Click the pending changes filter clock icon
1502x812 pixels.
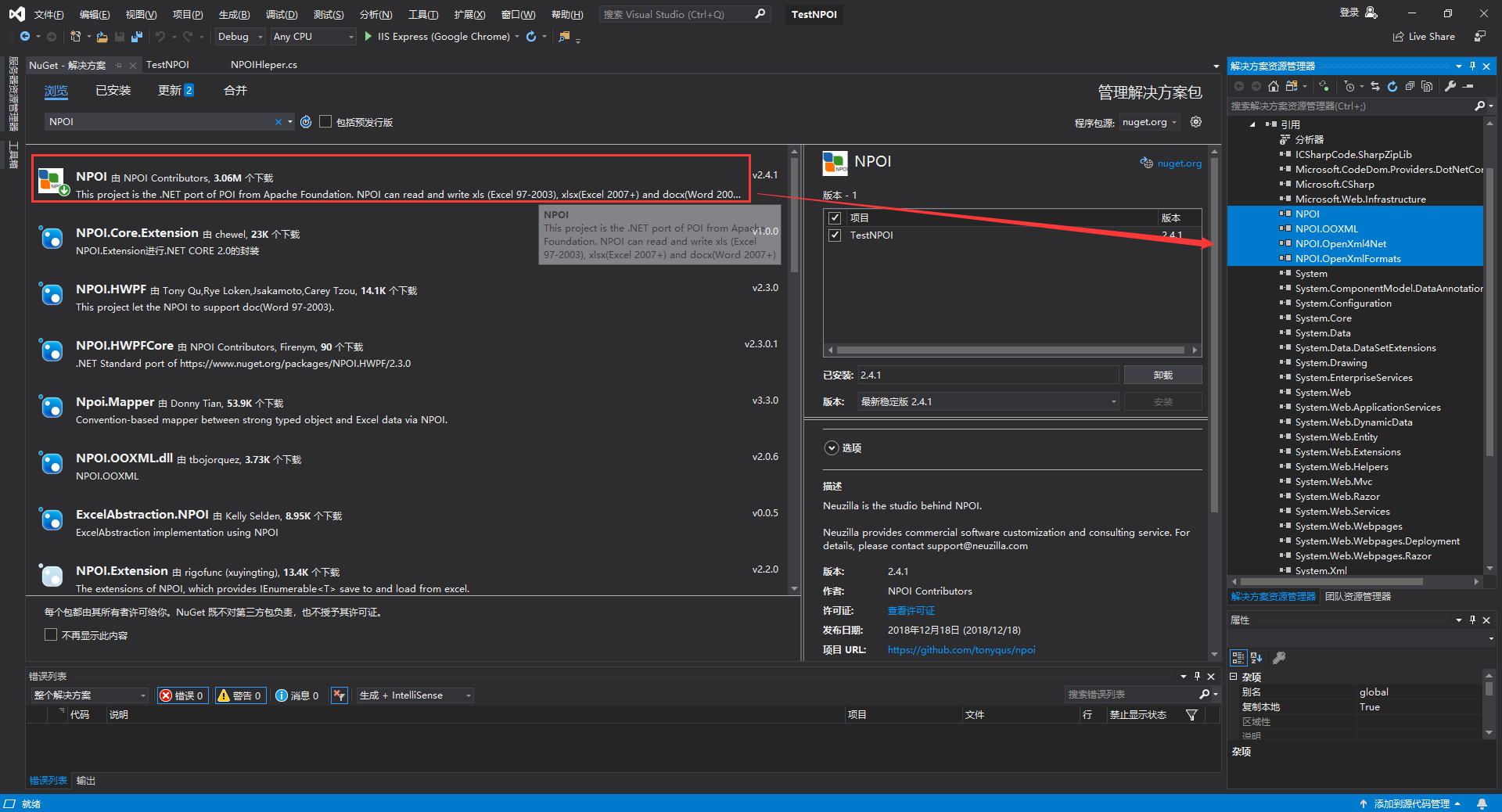coord(1349,86)
